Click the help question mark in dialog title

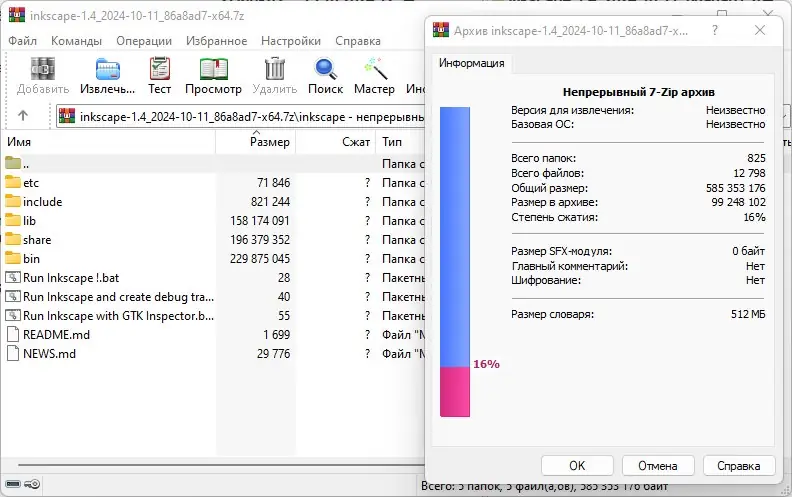point(715,30)
